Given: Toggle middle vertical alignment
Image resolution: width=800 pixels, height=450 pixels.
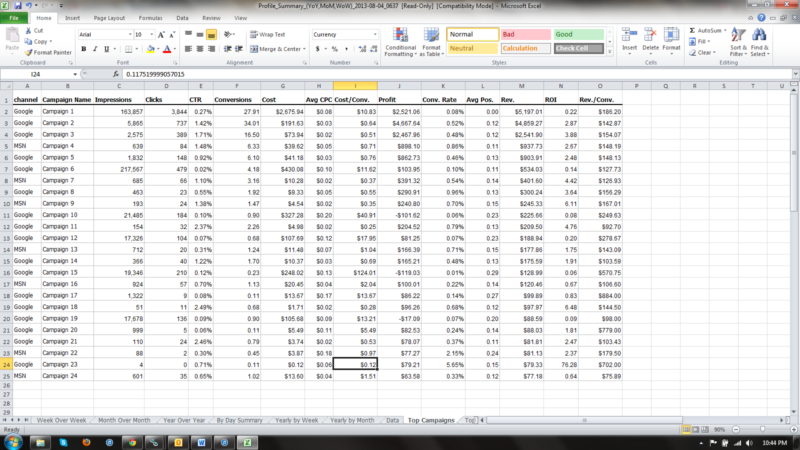Looking at the screenshot, I should coord(200,34).
